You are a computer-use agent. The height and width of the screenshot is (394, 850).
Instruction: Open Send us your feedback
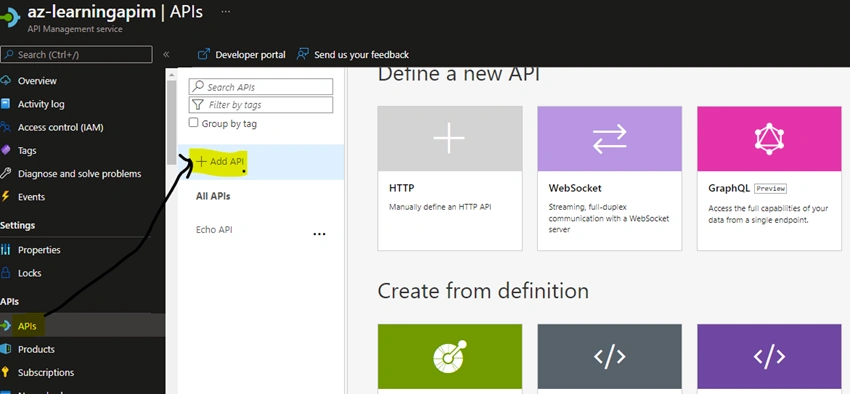tap(362, 55)
